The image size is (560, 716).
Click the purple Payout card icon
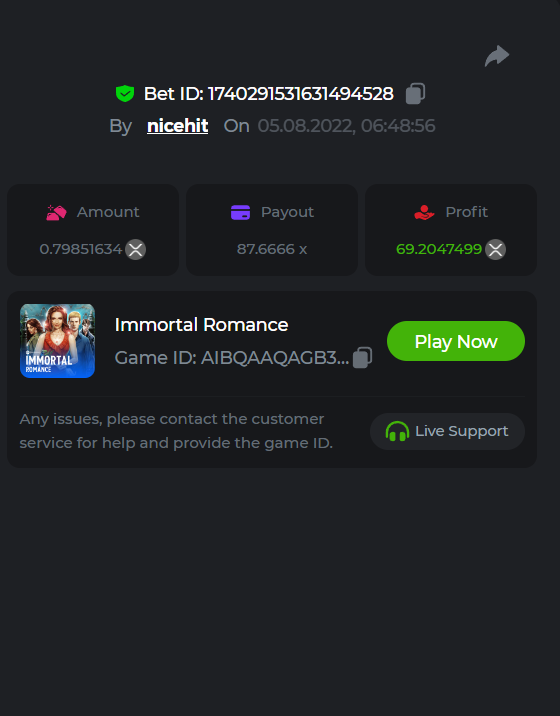(x=240, y=212)
